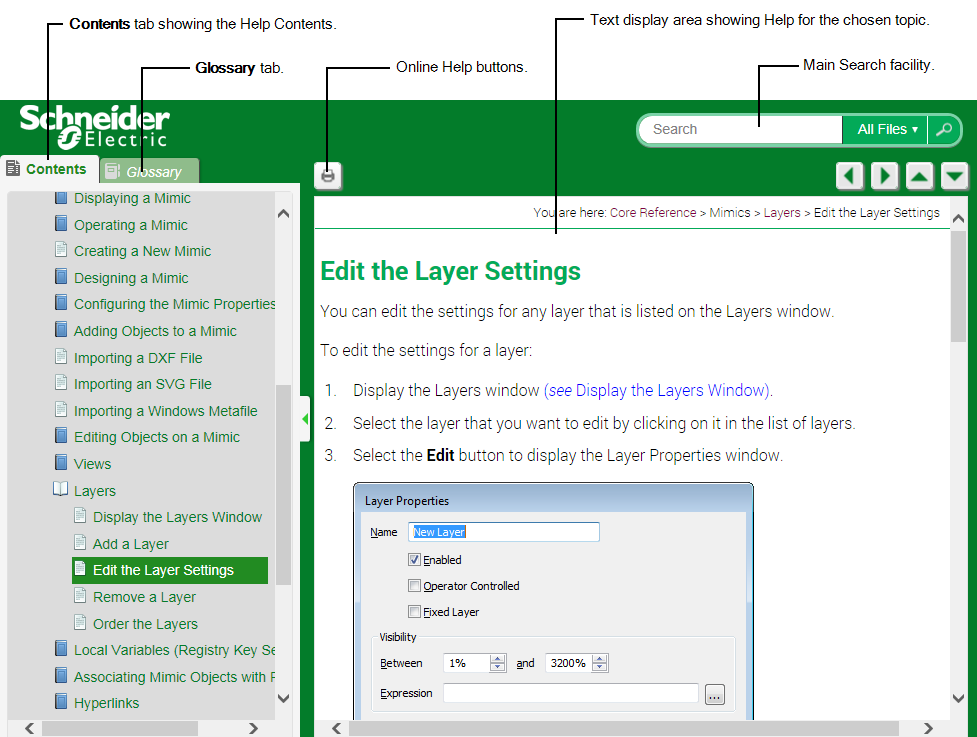The height and width of the screenshot is (737, 977).
Task: Collapse the navigation pane with green arrow
Action: (305, 420)
